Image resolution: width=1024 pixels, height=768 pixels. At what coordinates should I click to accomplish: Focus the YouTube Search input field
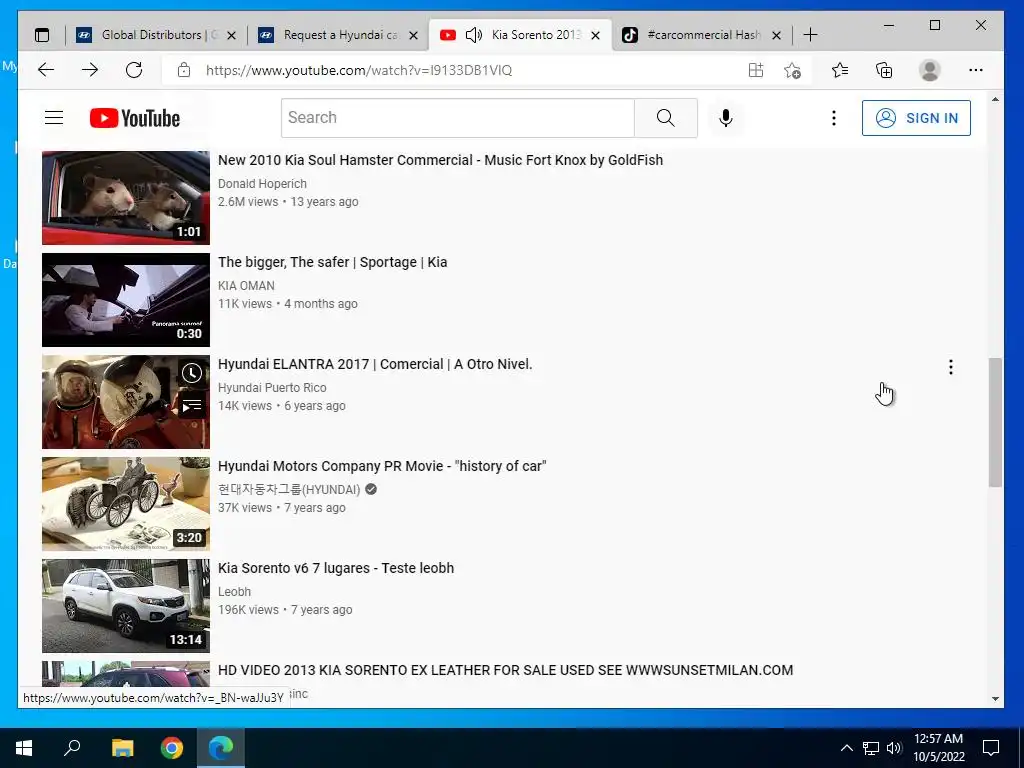(x=458, y=118)
